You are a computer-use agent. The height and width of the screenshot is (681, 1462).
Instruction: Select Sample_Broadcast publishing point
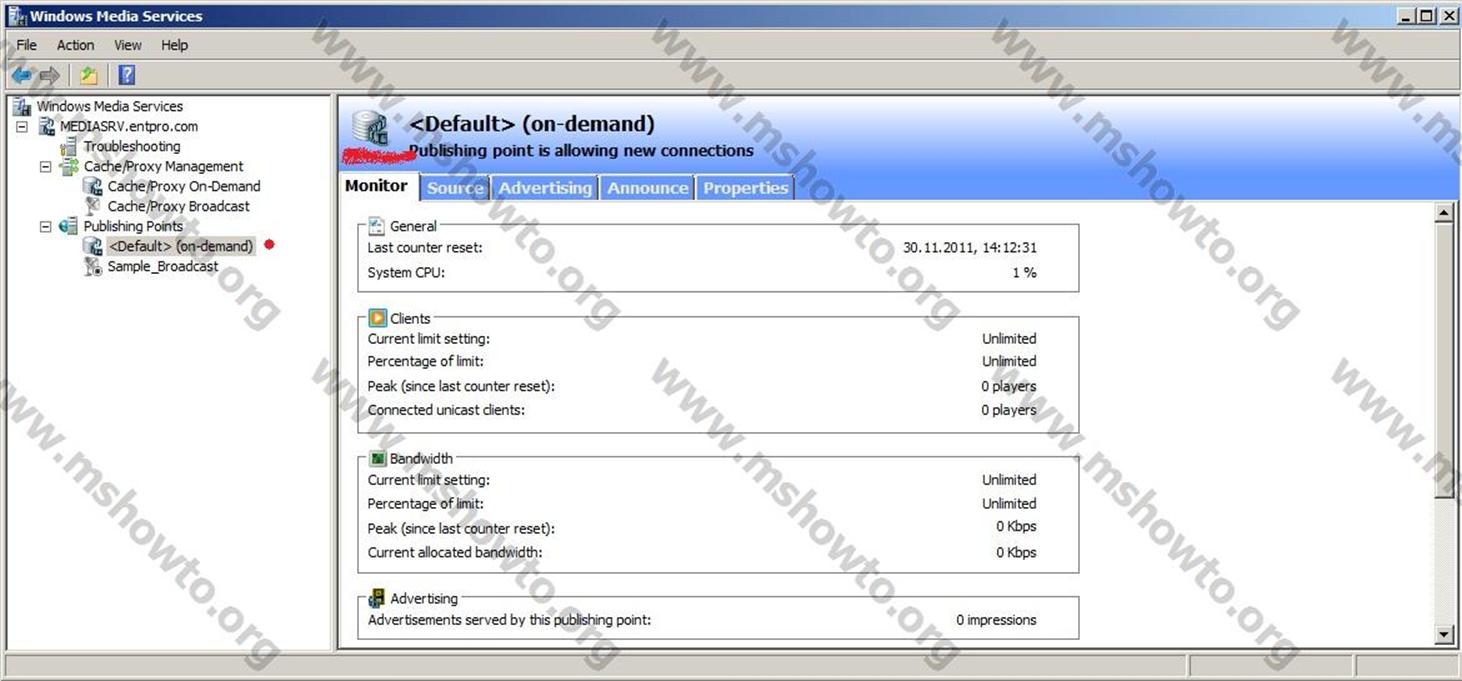163,266
